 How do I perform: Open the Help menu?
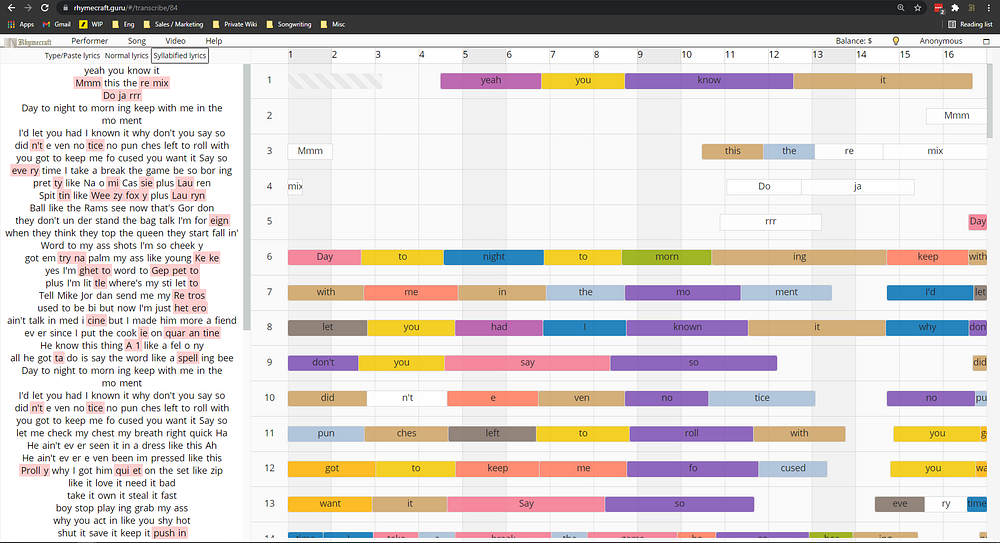click(214, 41)
